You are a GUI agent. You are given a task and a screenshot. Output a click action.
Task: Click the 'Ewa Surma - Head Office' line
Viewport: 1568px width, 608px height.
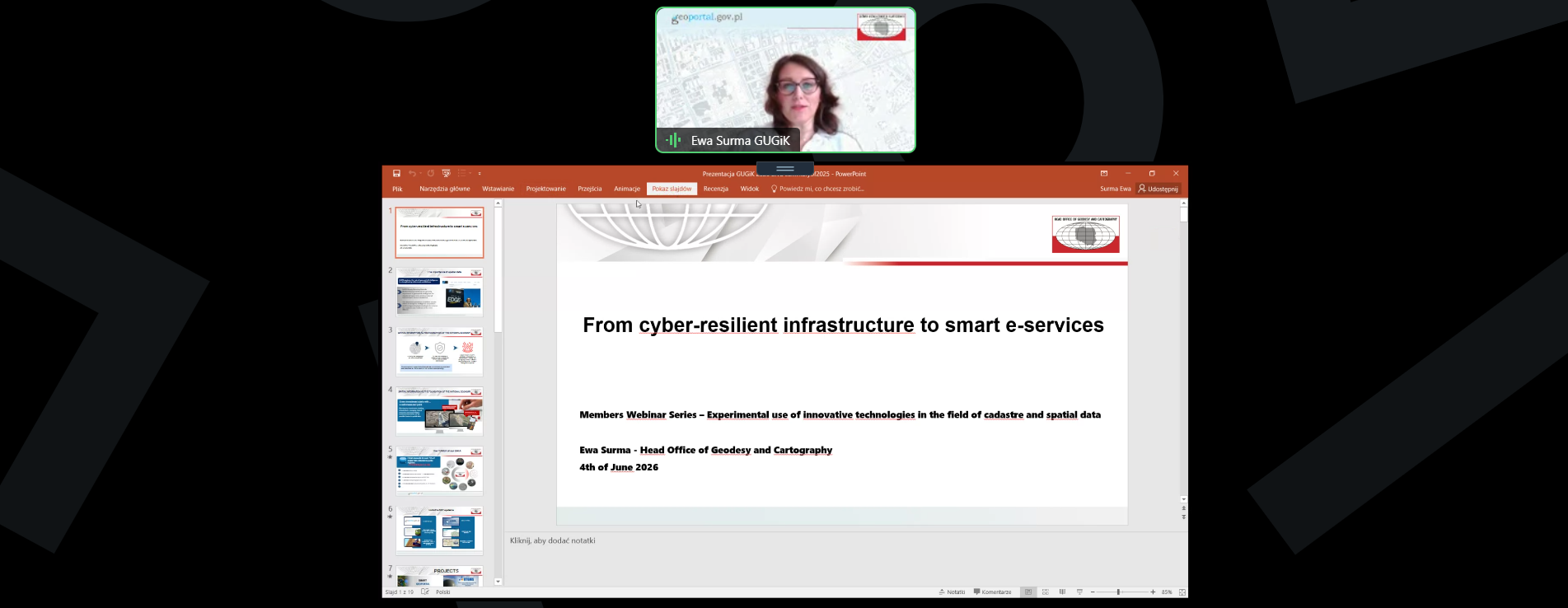705,450
